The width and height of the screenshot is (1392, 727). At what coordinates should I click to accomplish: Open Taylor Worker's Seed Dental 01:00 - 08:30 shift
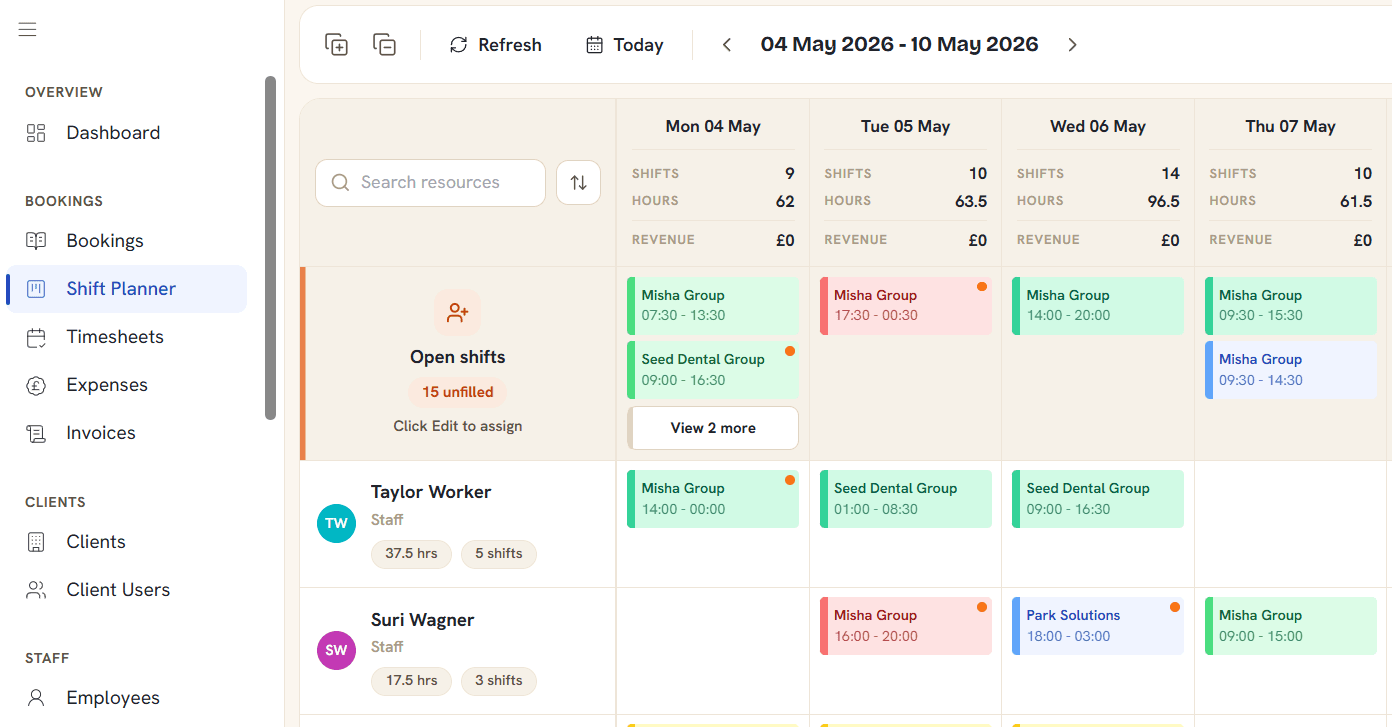[906, 499]
